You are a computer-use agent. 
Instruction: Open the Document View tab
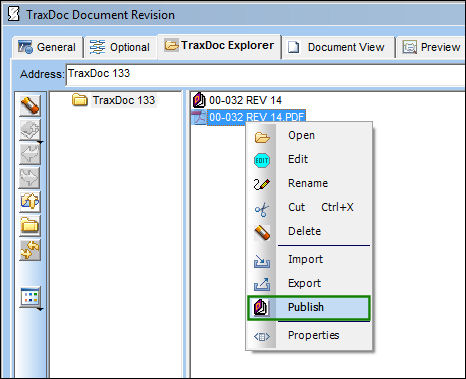pos(338,47)
